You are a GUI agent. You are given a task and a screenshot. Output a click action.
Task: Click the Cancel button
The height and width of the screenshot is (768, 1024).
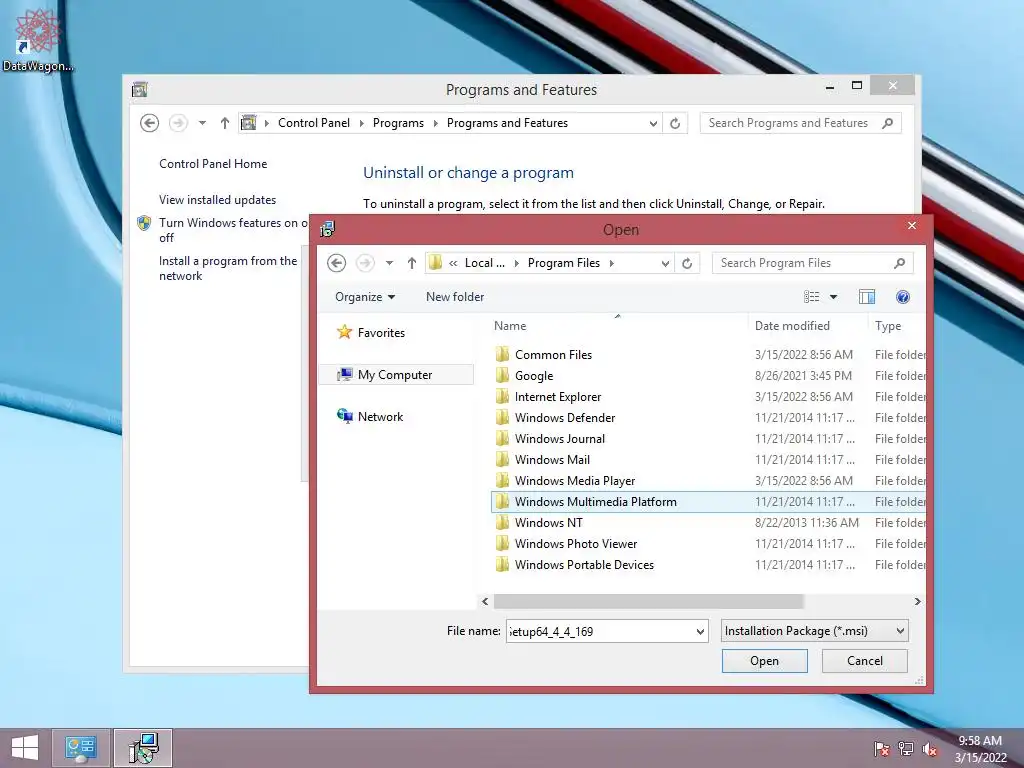(865, 661)
